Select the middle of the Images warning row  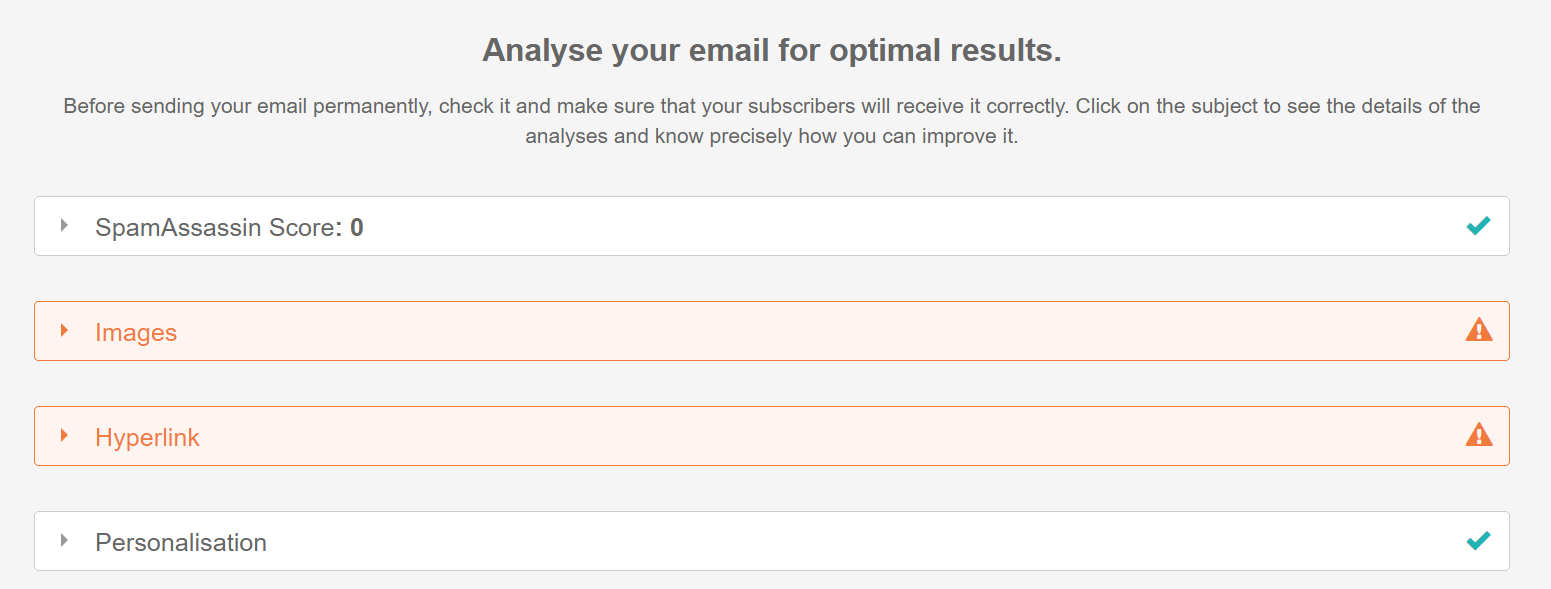[771, 331]
